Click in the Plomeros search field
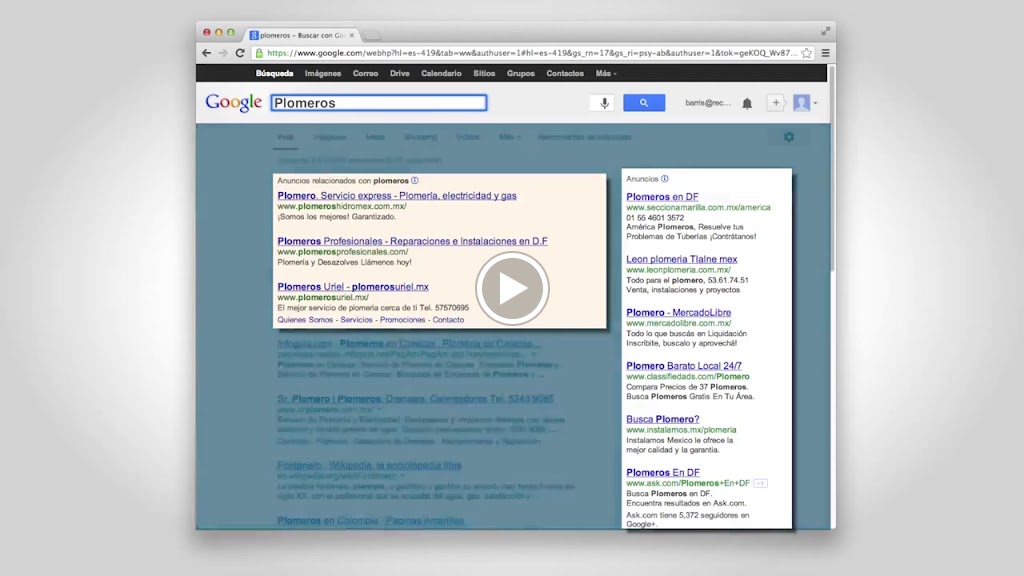Screen dimensions: 1024x576 point(379,103)
